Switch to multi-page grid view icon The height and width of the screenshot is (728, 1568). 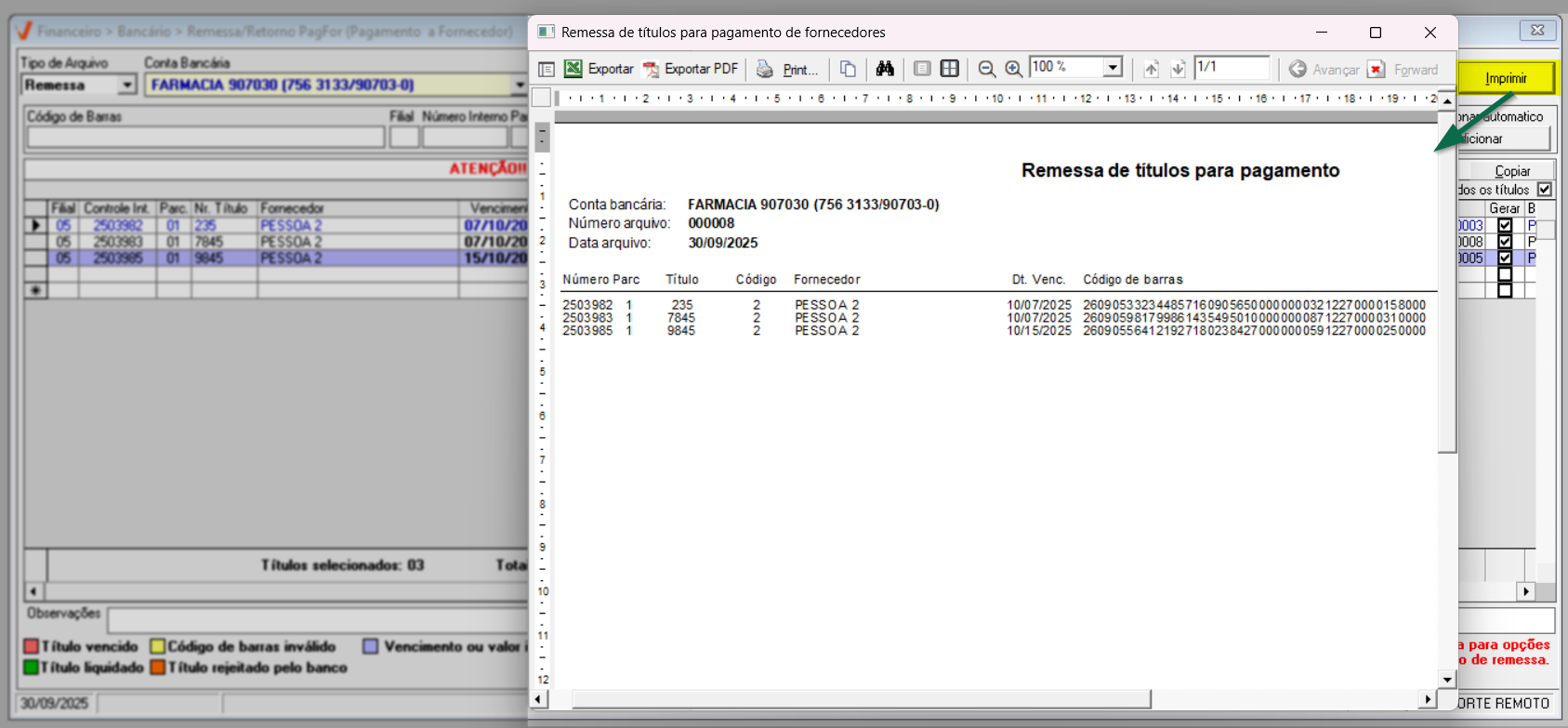(x=949, y=69)
